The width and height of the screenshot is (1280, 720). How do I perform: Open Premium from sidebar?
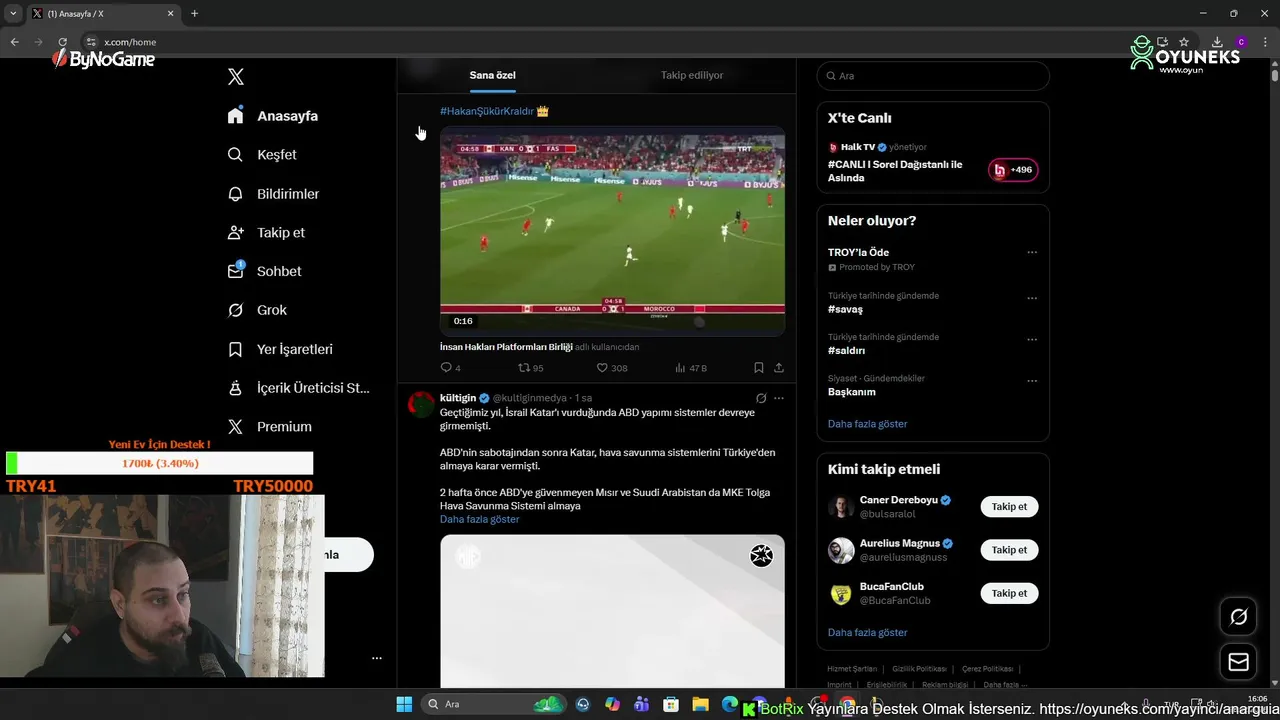click(269, 426)
